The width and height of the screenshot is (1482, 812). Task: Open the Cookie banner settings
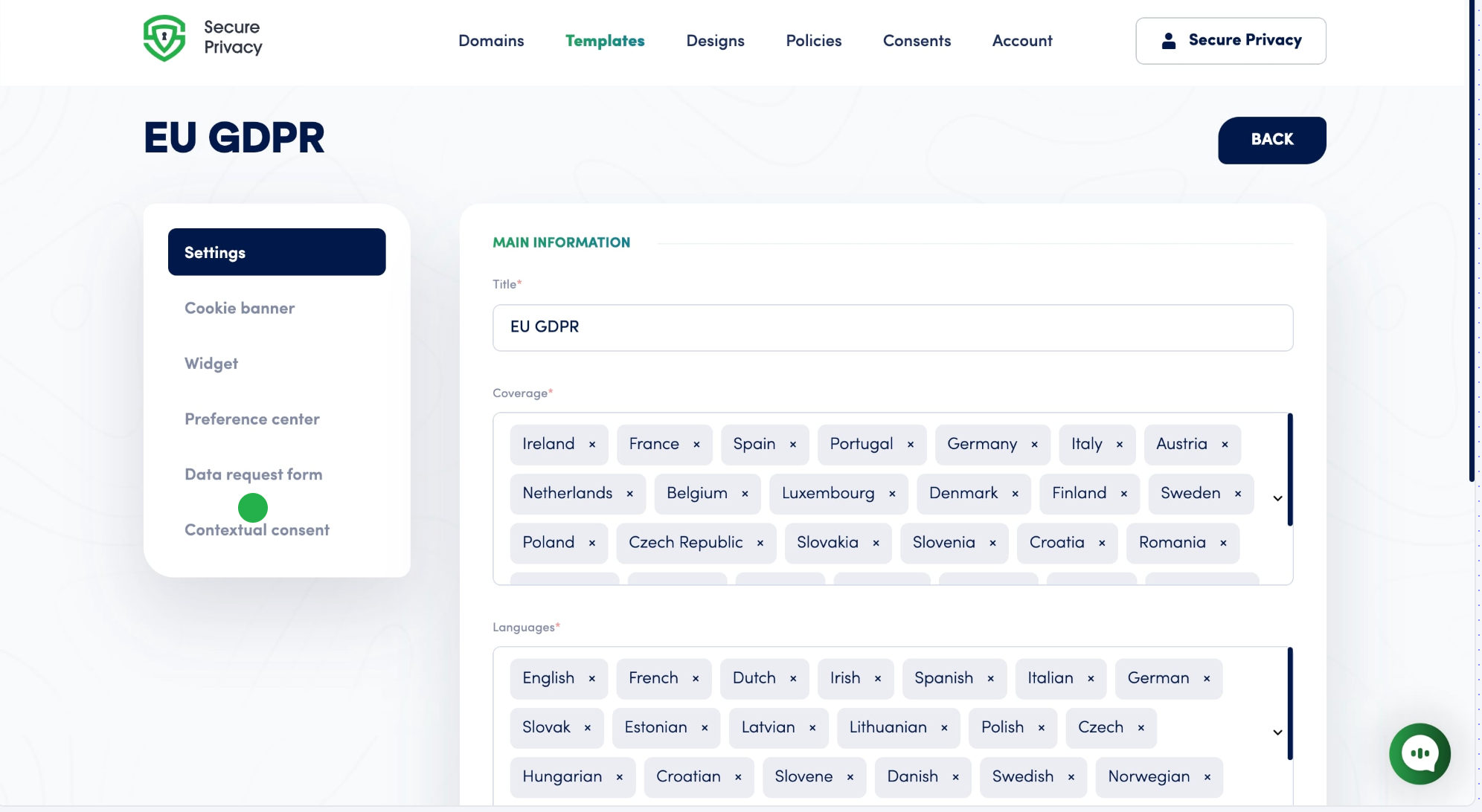[x=239, y=307]
